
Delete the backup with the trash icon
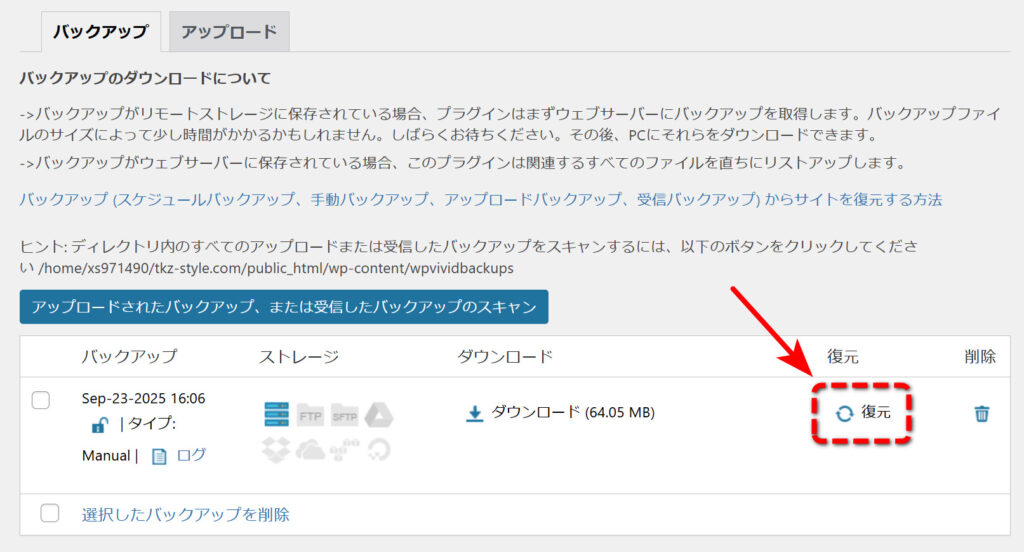pyautogui.click(x=982, y=413)
